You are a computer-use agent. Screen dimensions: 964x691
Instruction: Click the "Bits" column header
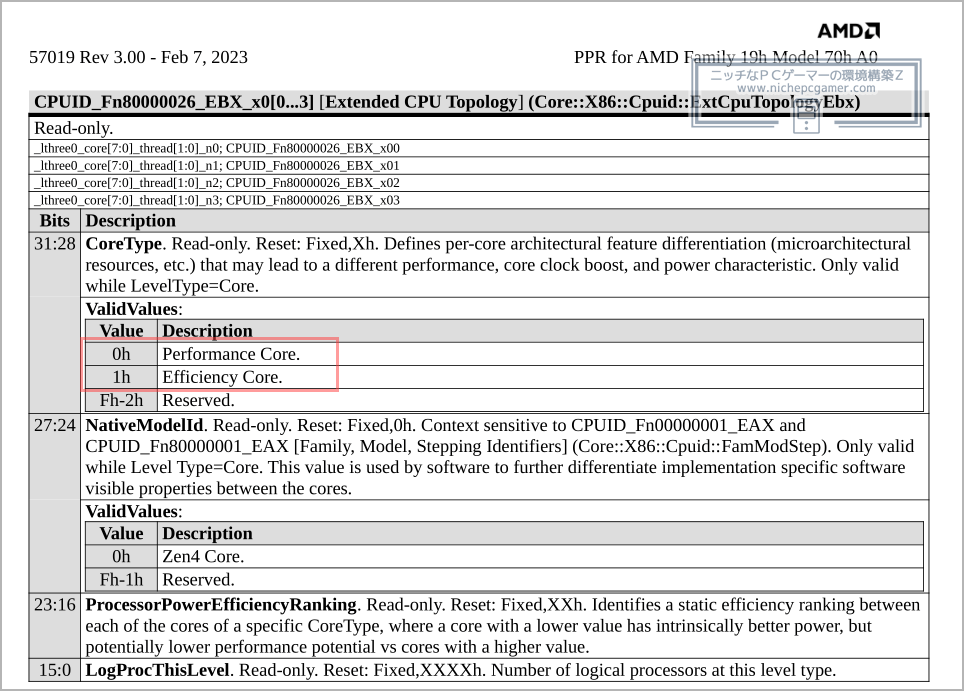tap(55, 221)
